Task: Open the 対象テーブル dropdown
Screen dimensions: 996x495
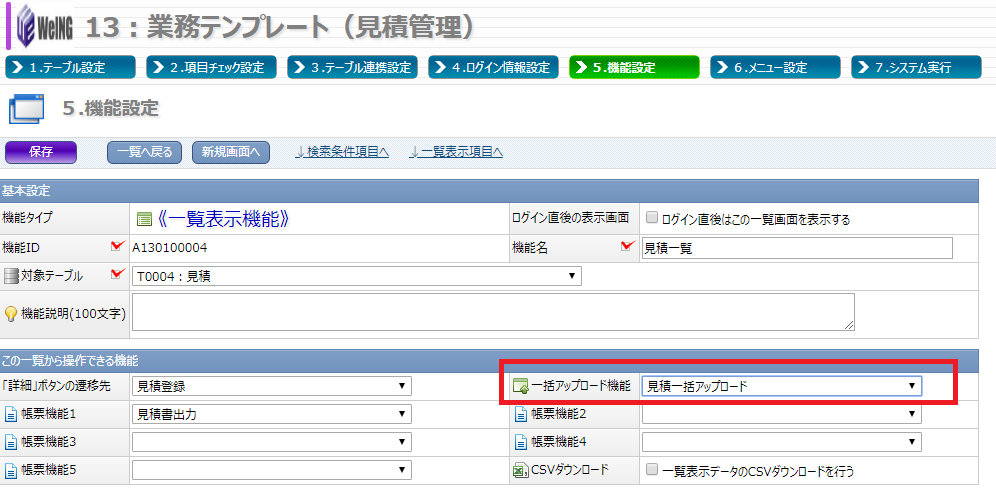Action: (356, 276)
